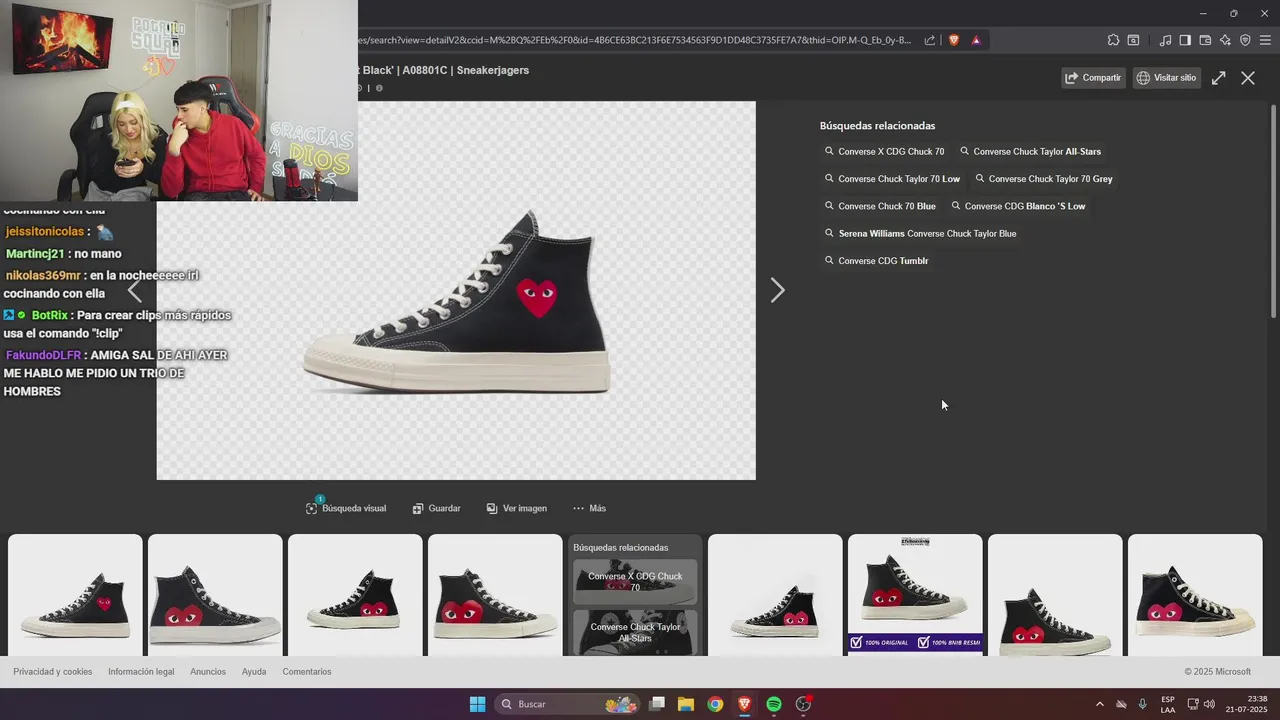Search related: Converse CDG Blanco 'S Low
Image resolution: width=1280 pixels, height=720 pixels.
click(x=1018, y=206)
